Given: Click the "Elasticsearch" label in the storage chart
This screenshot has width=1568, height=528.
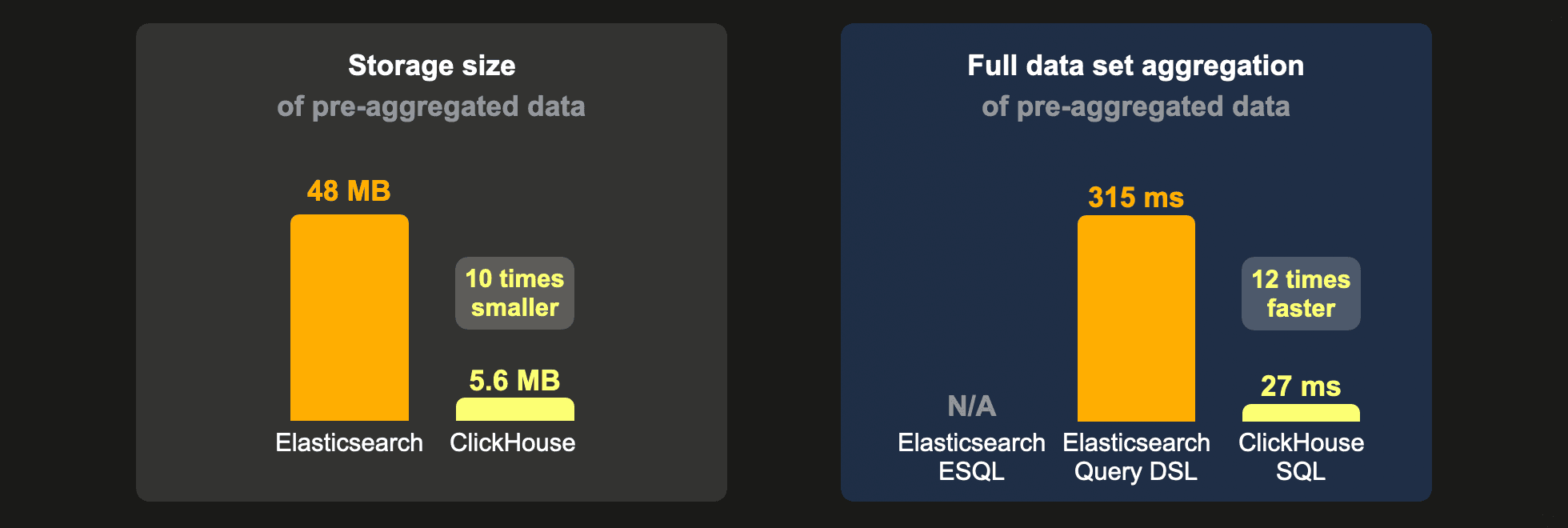Looking at the screenshot, I should coord(349,442).
